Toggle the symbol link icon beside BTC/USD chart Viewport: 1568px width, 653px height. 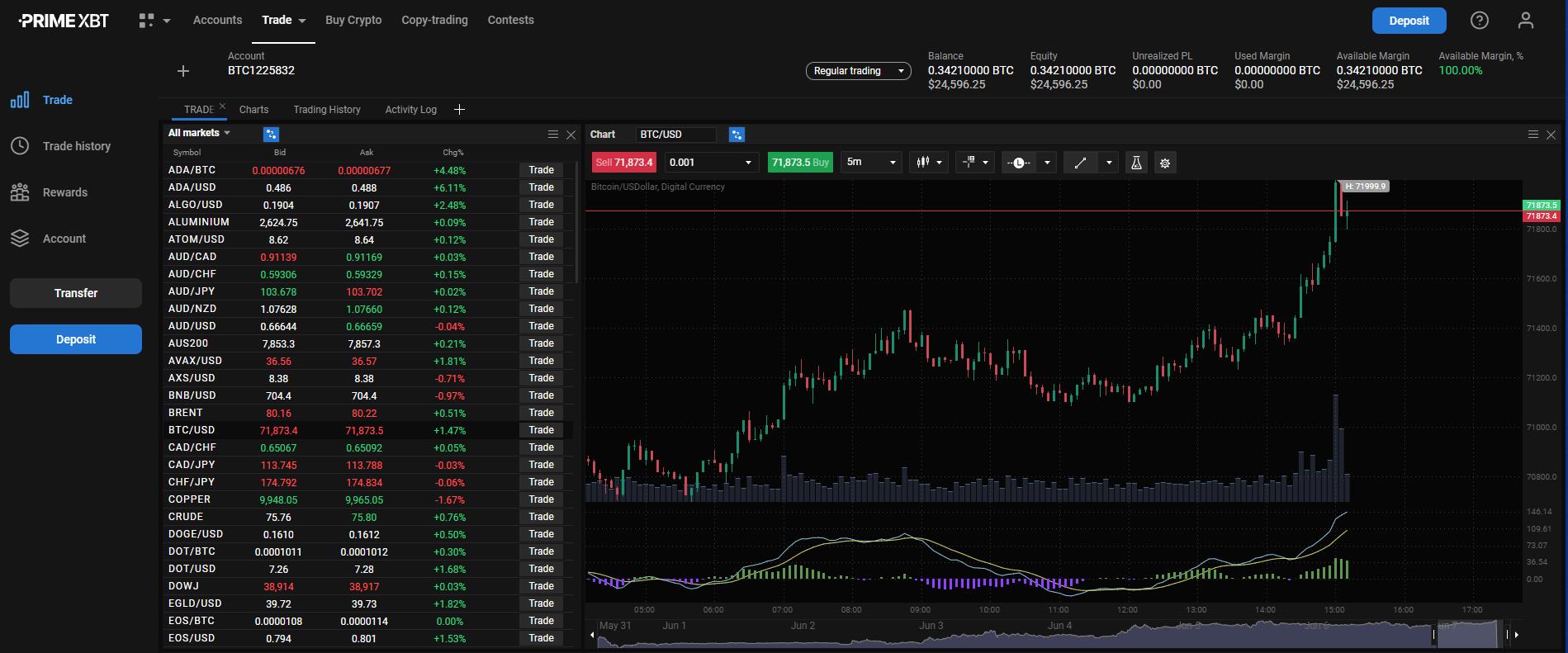point(737,135)
